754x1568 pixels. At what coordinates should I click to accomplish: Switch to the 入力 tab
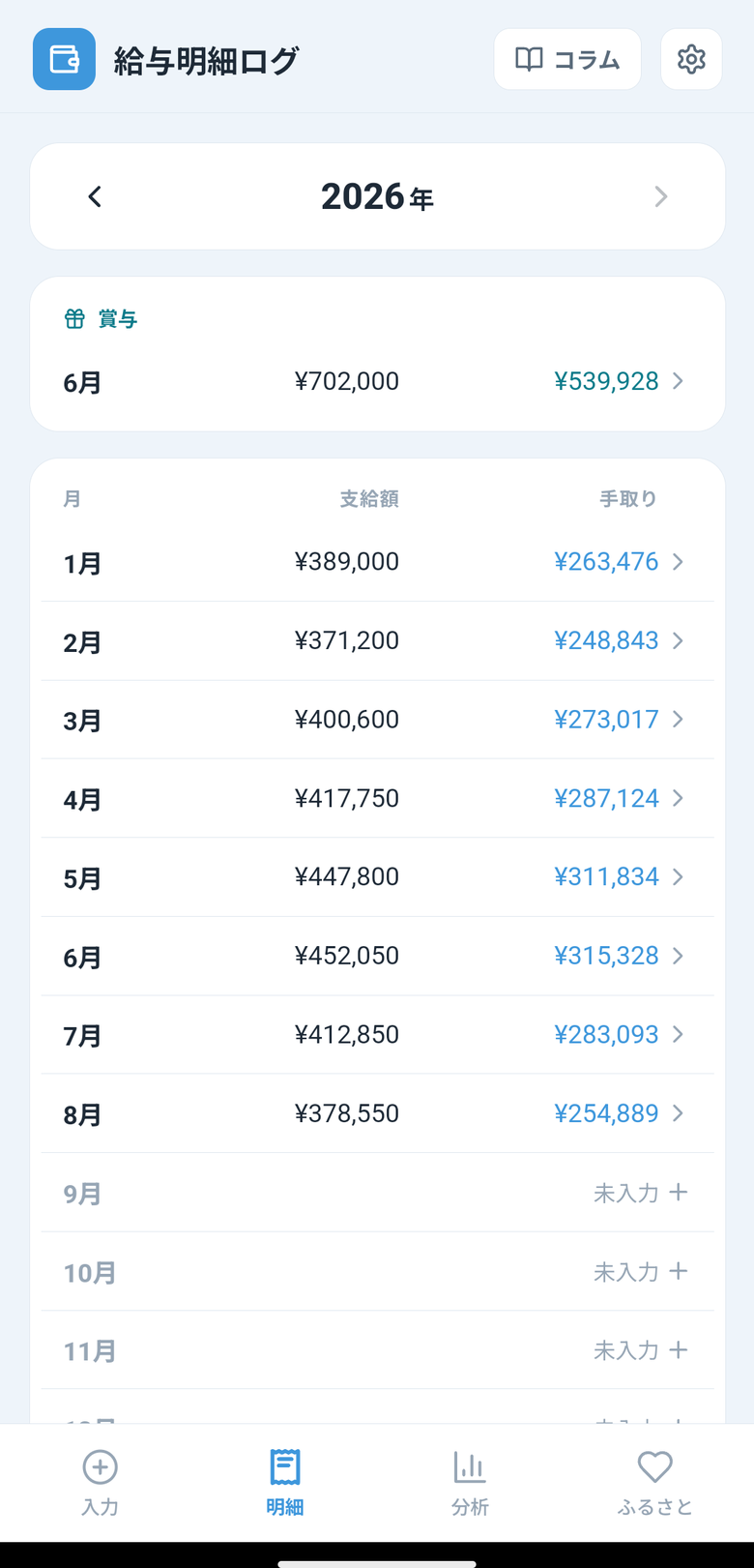click(100, 1483)
